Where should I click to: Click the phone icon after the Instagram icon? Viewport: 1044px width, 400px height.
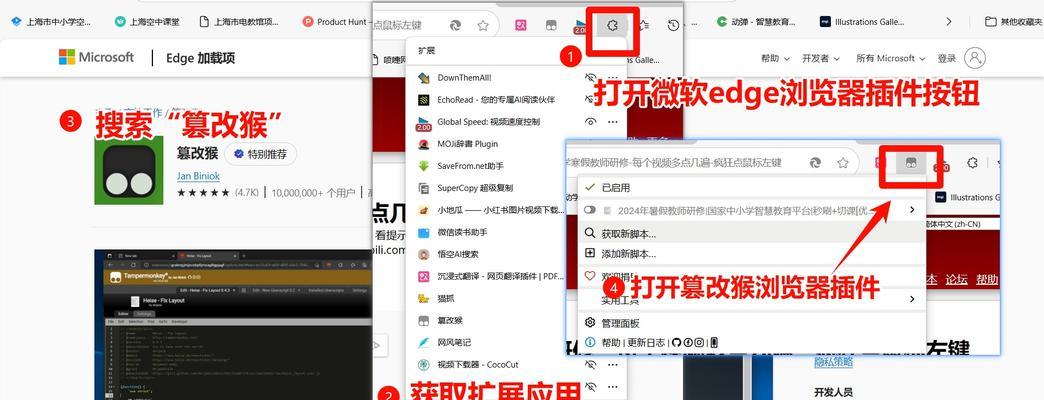(x=714, y=342)
